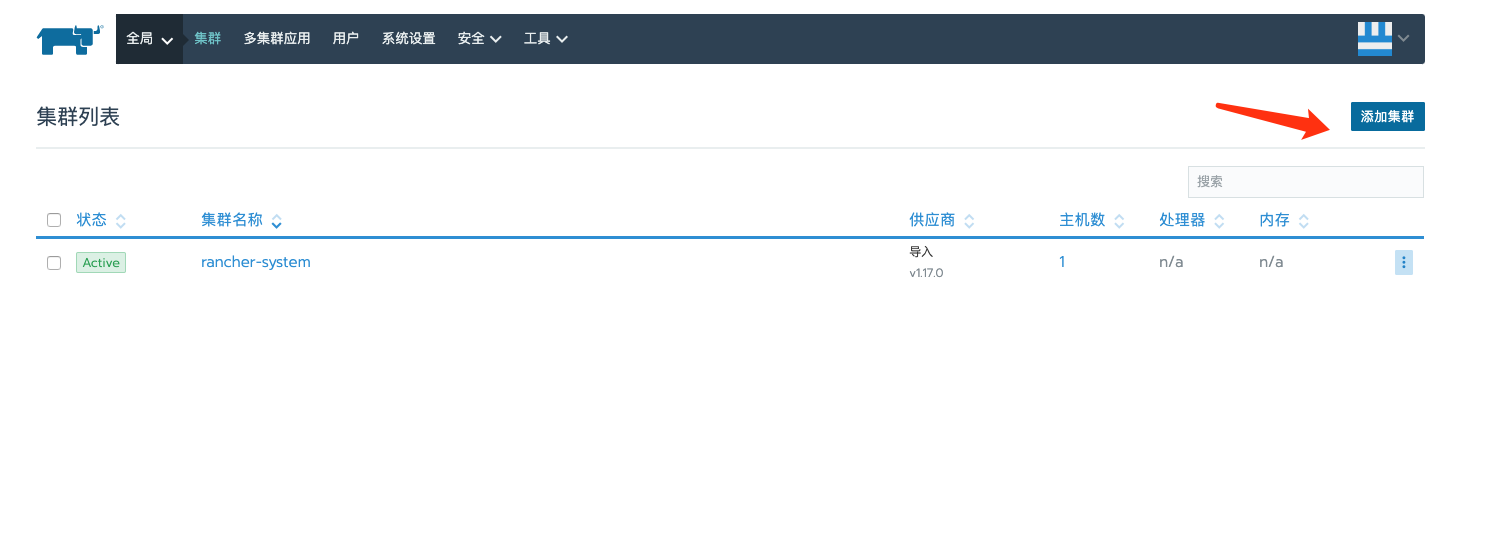
Task: Sort by 主机数 column sort arrows
Action: [x=1118, y=221]
